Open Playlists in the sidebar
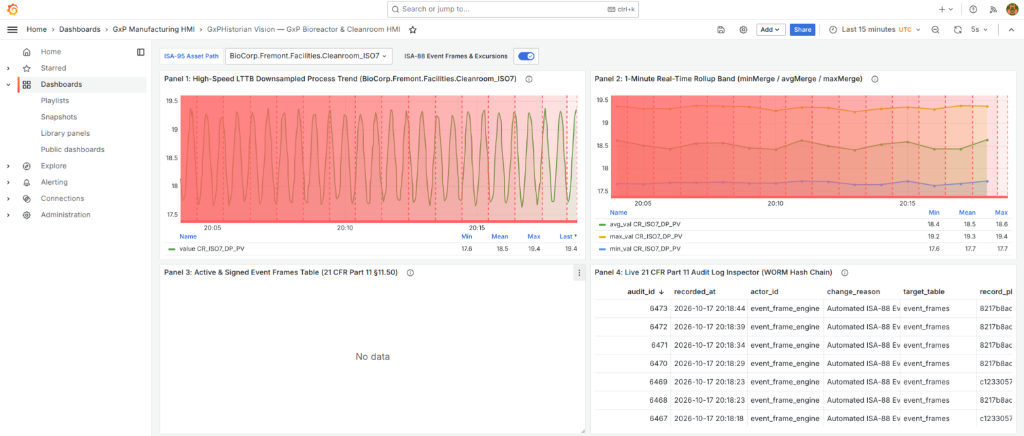The width and height of the screenshot is (1024, 436). pos(55,101)
